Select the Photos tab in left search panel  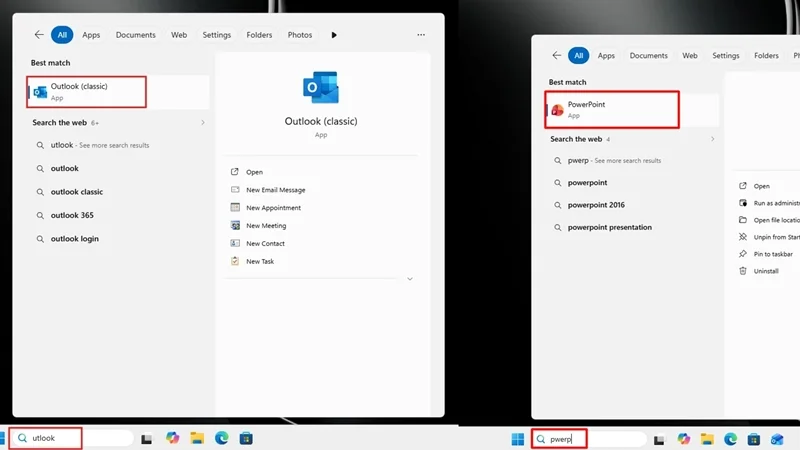pyautogui.click(x=300, y=35)
